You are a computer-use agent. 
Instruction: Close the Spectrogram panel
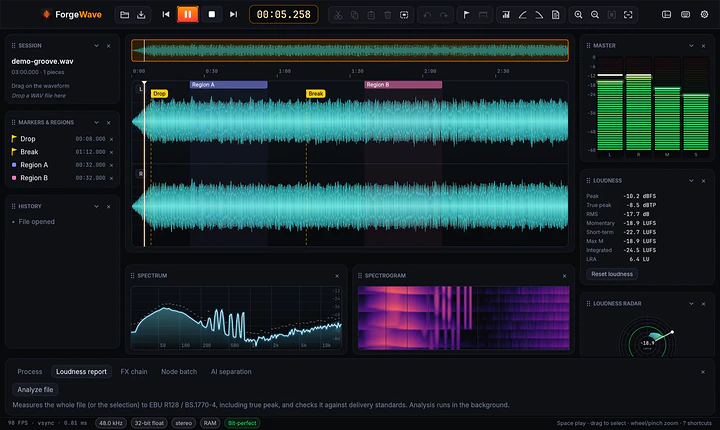pos(564,276)
